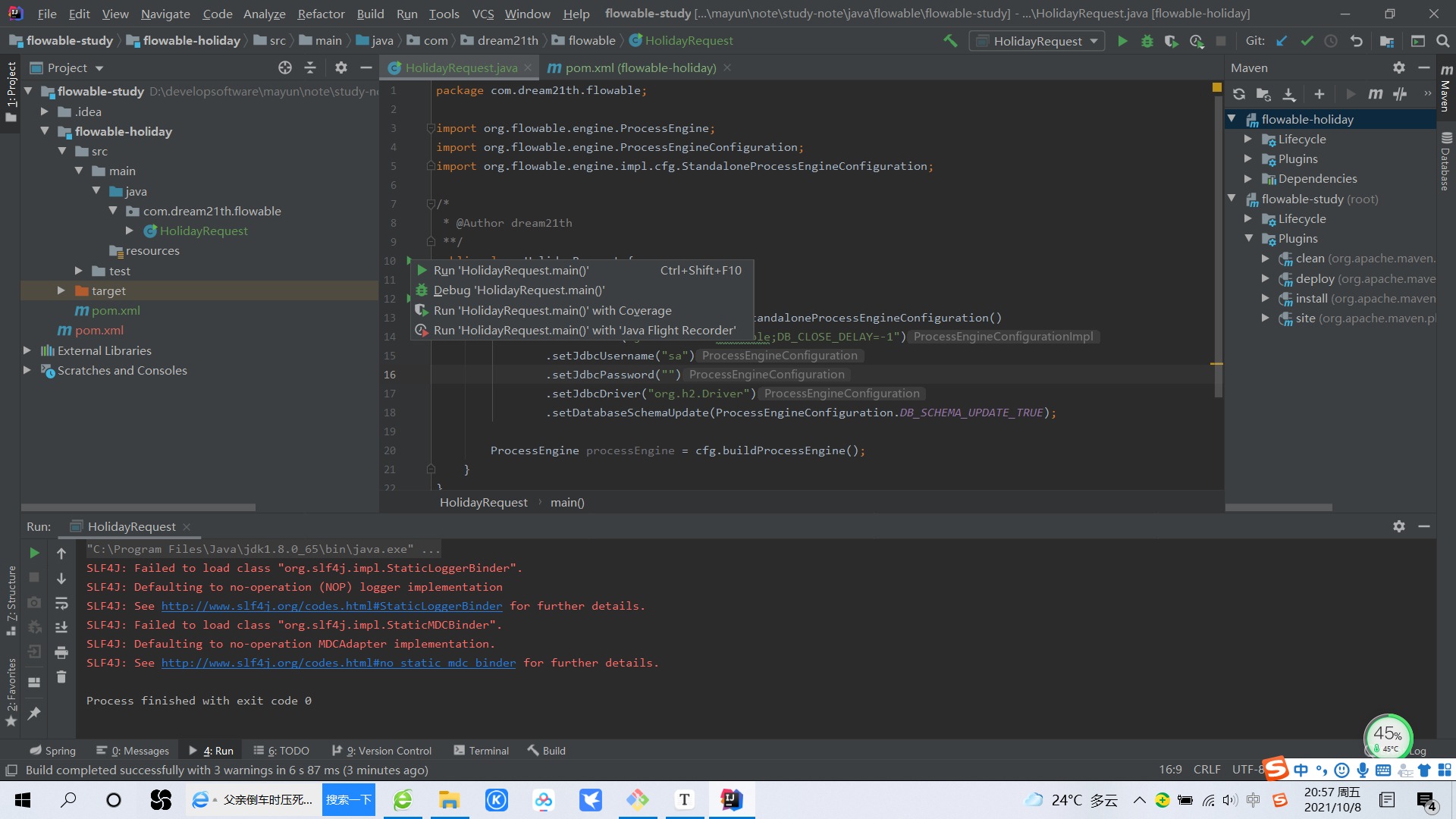
Task: Click the green Run button in toolbar
Action: pyautogui.click(x=1122, y=41)
